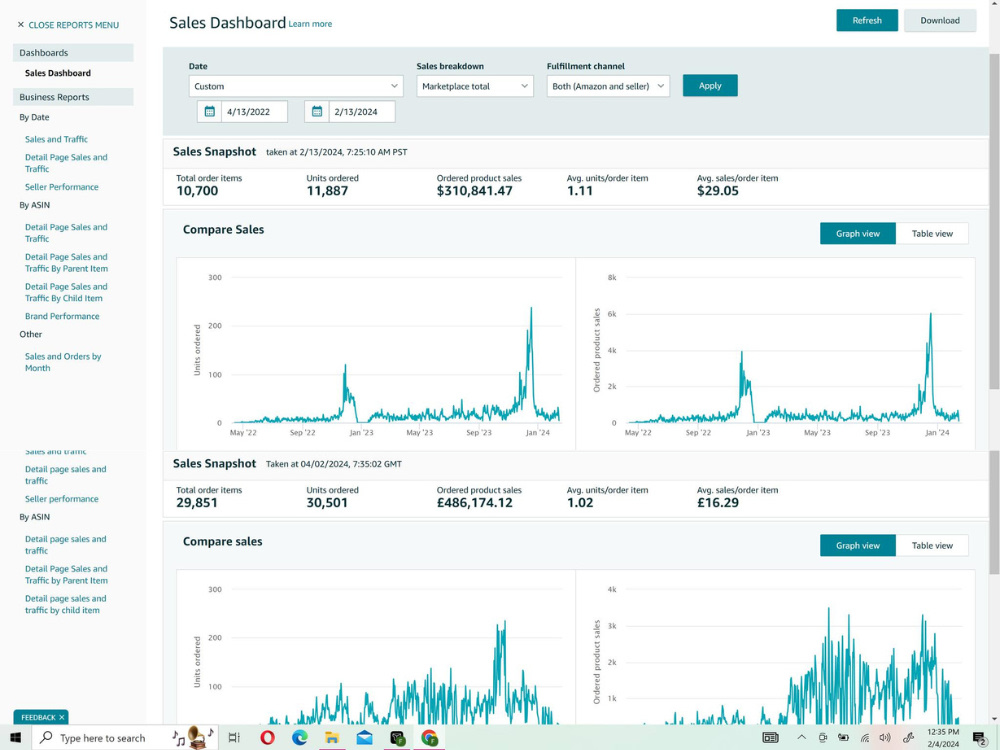Select Graph view in upper Compare Sales
The image size is (1000, 750).
858,233
